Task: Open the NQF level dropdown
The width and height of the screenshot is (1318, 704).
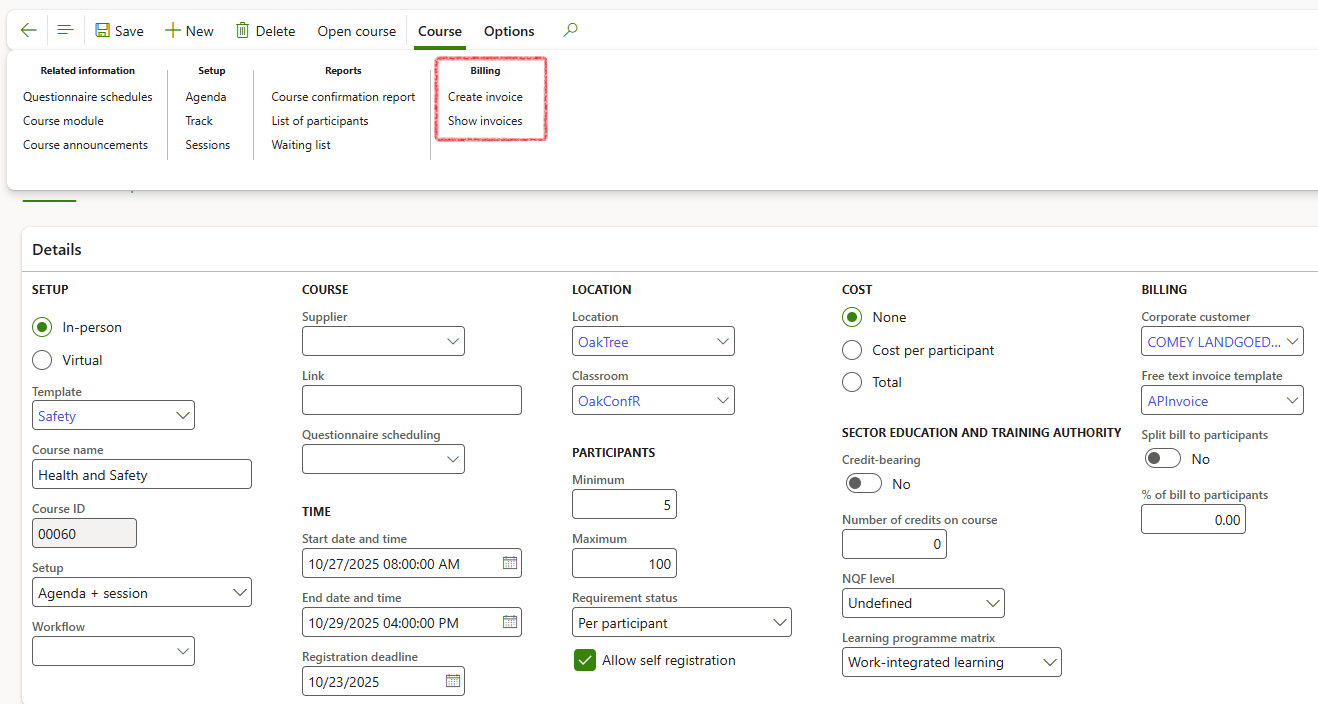Action: point(992,603)
